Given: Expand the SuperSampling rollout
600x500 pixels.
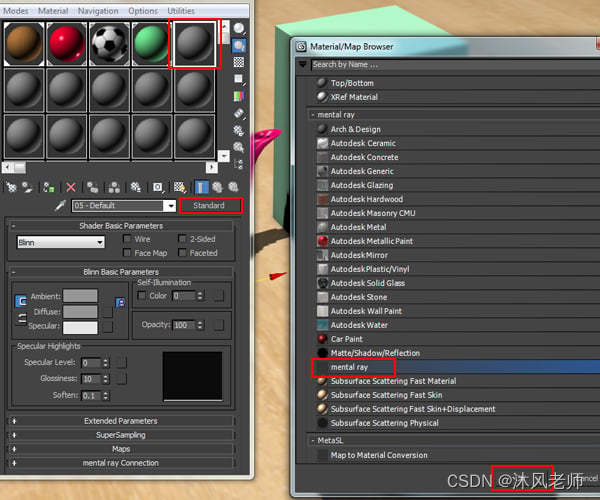Looking at the screenshot, I should pyautogui.click(x=121, y=435).
